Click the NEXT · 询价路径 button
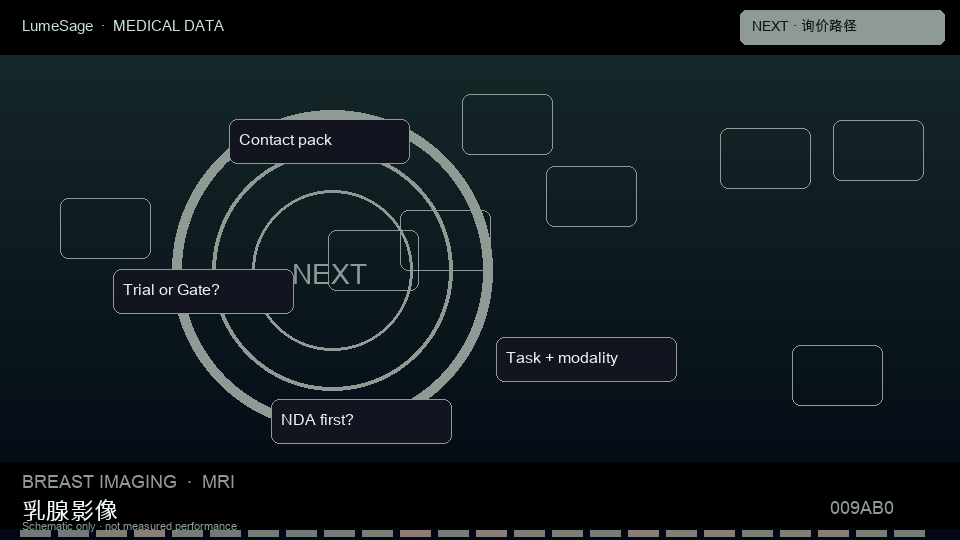 coord(842,27)
